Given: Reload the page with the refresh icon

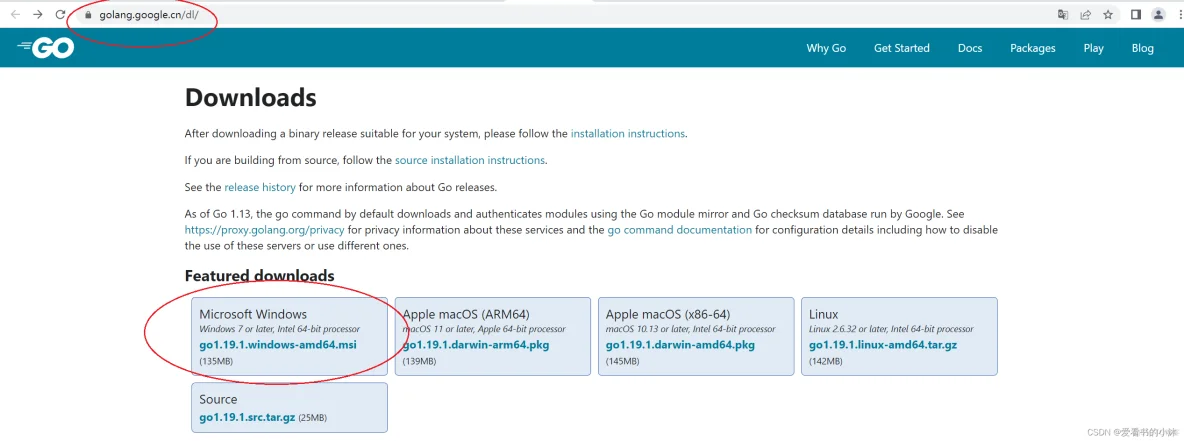Looking at the screenshot, I should [x=60, y=14].
